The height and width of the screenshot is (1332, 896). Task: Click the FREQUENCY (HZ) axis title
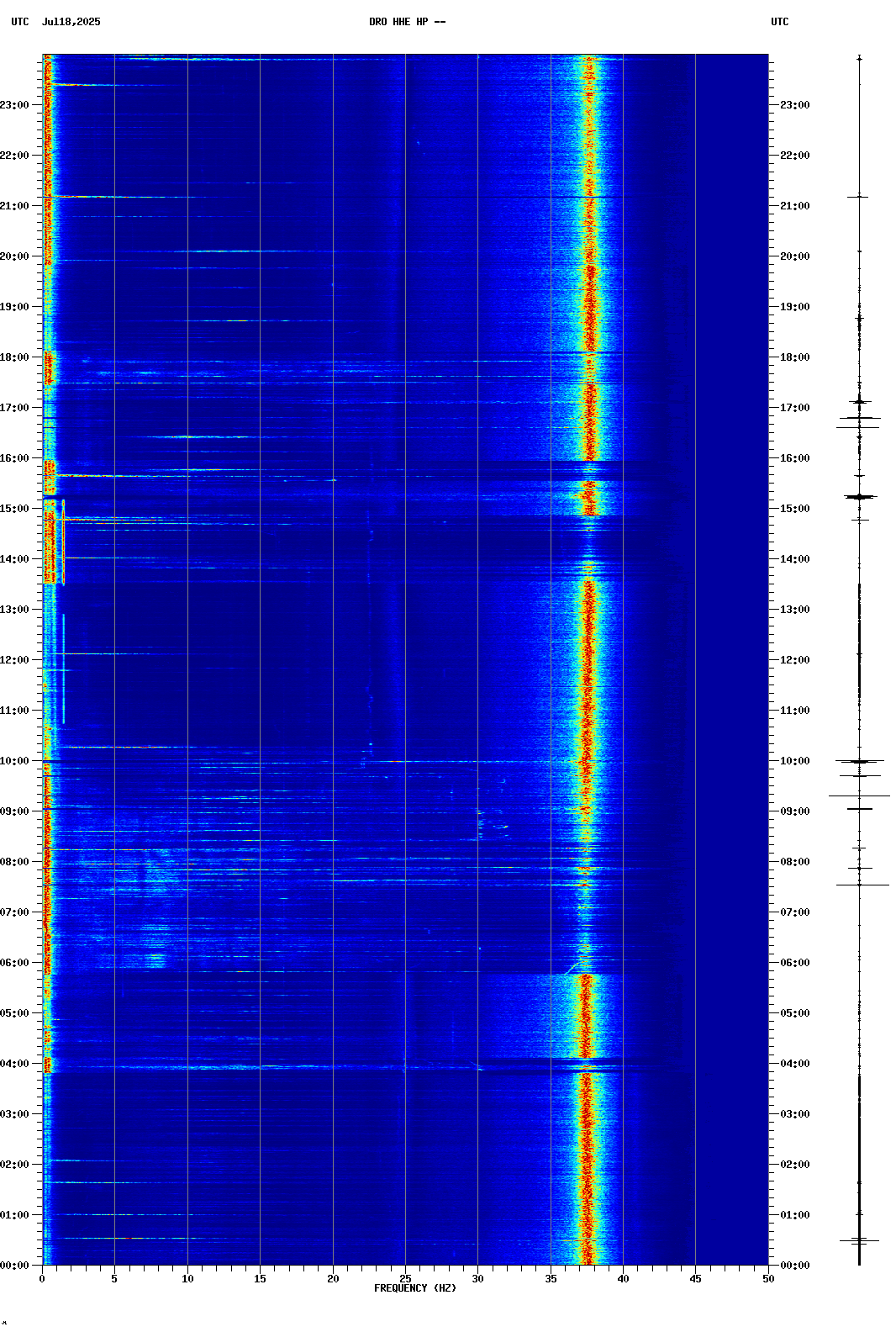pyautogui.click(x=415, y=1288)
